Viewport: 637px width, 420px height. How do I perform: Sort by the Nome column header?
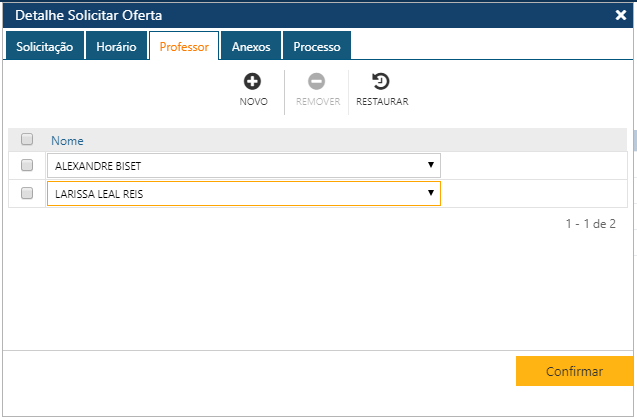coord(67,141)
